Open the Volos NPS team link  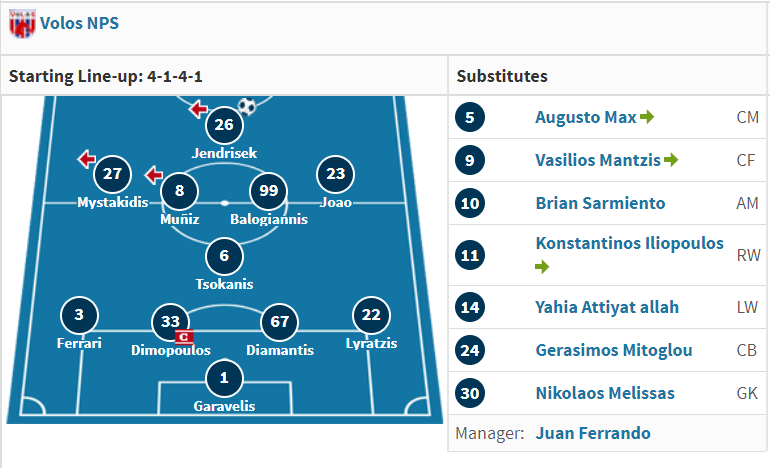pos(80,23)
